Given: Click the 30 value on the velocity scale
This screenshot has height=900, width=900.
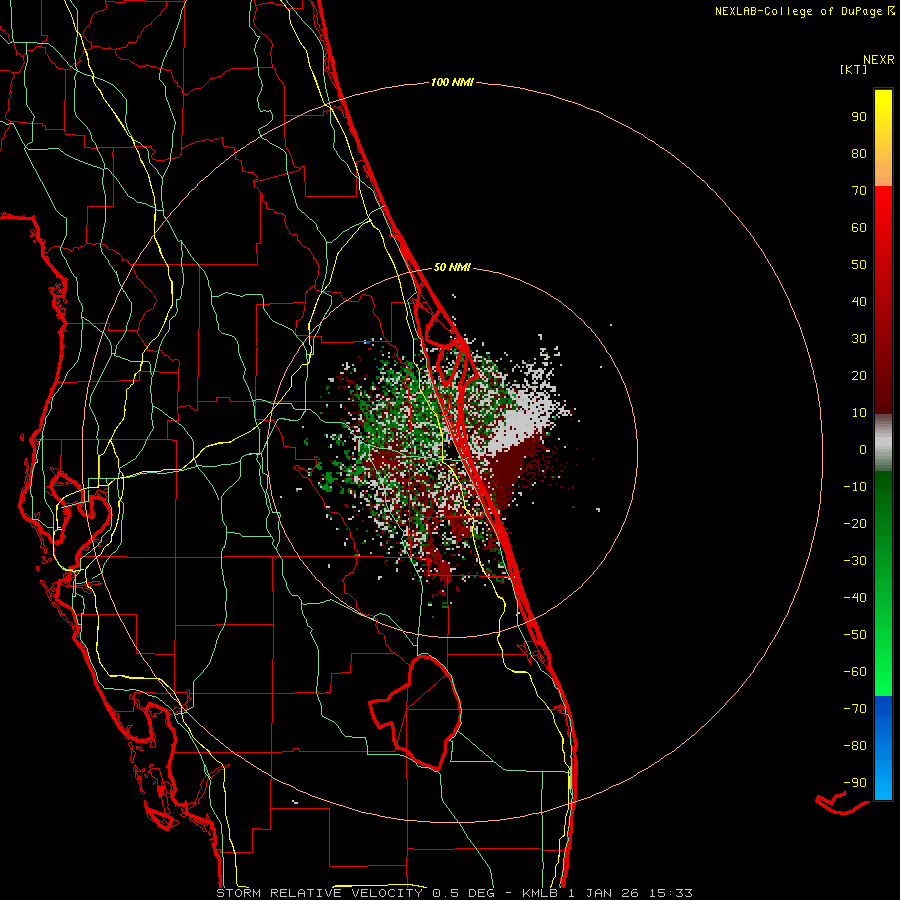Looking at the screenshot, I should pyautogui.click(x=859, y=339).
